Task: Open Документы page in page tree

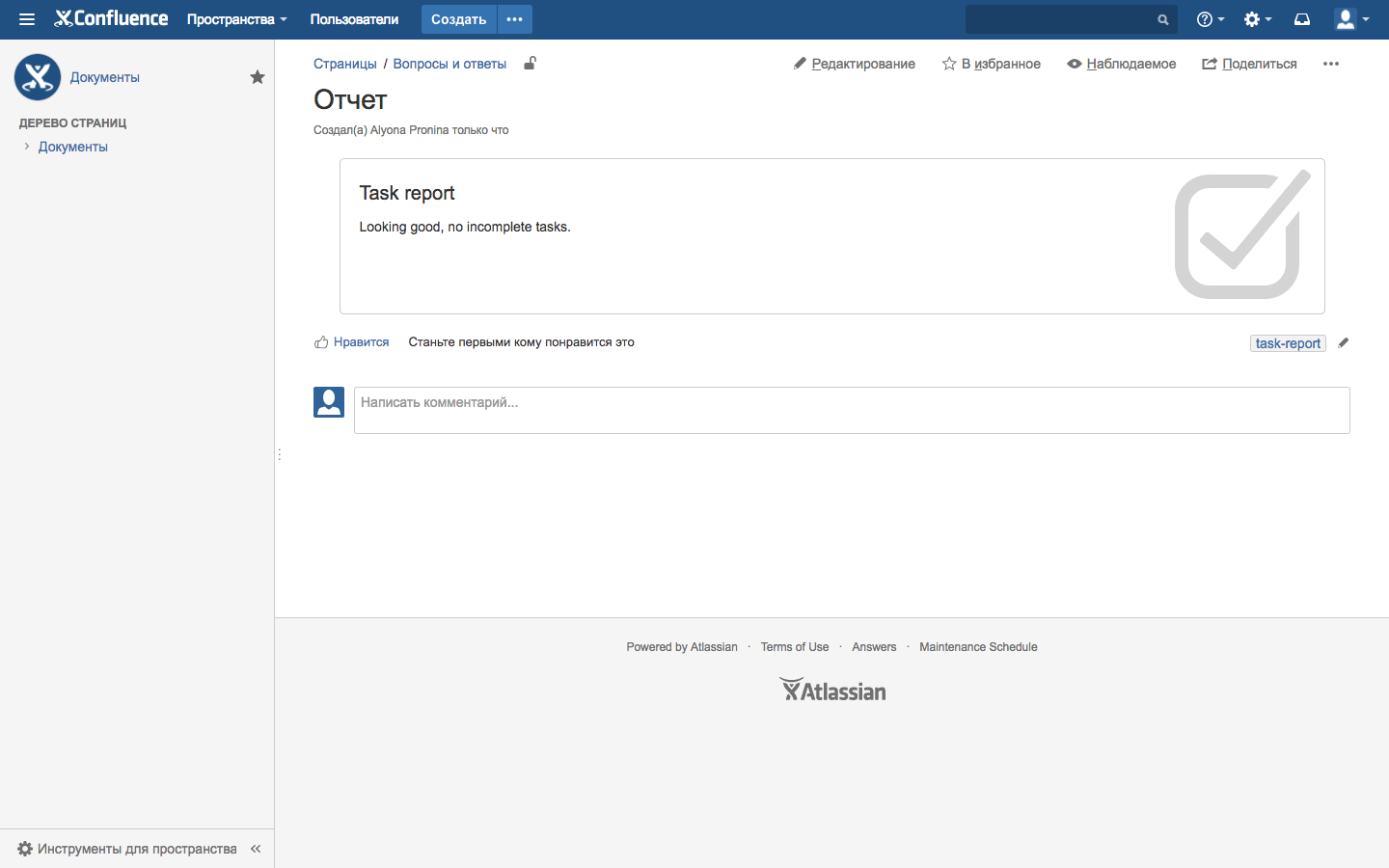Action: (73, 147)
